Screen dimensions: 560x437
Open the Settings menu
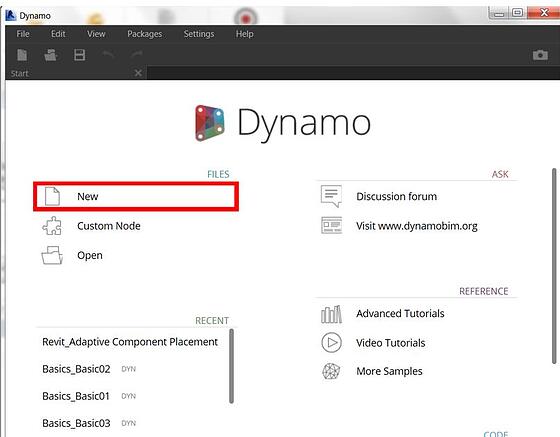point(199,34)
